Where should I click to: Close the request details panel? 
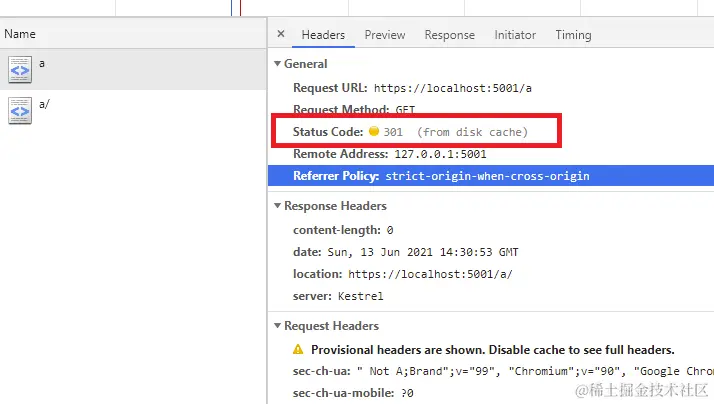tap(281, 34)
